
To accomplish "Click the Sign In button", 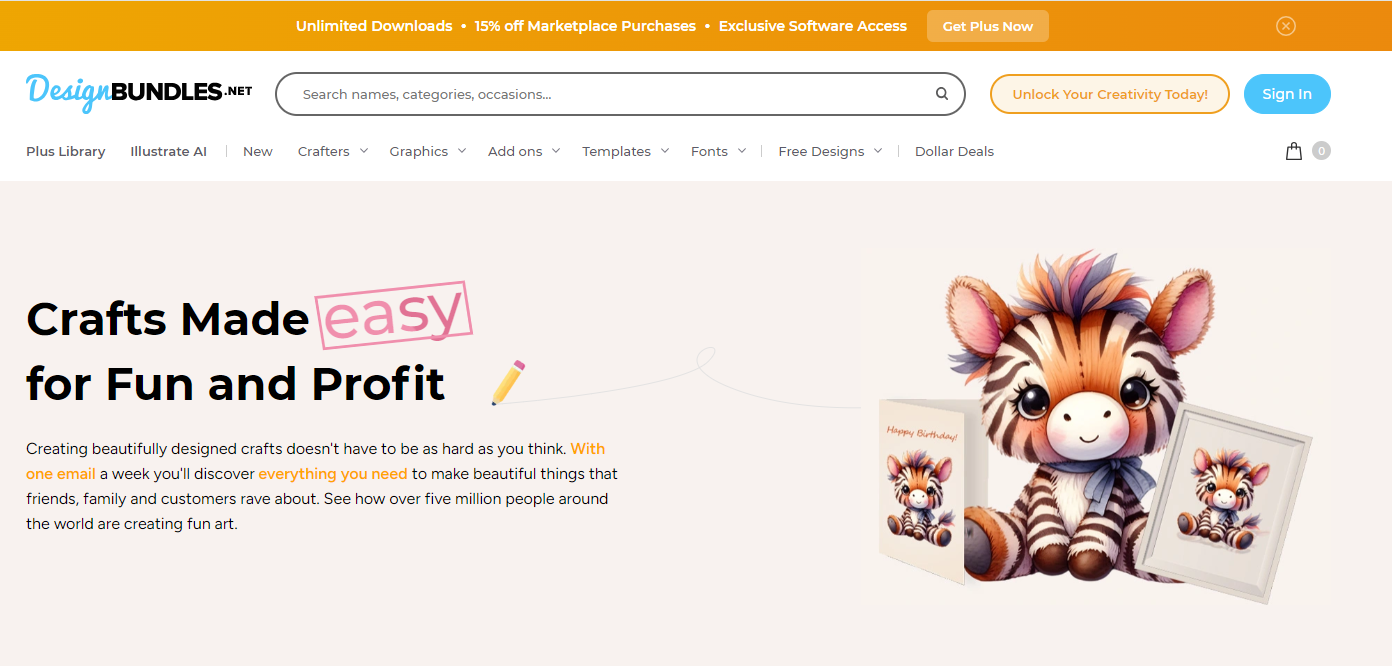I will pos(1287,94).
